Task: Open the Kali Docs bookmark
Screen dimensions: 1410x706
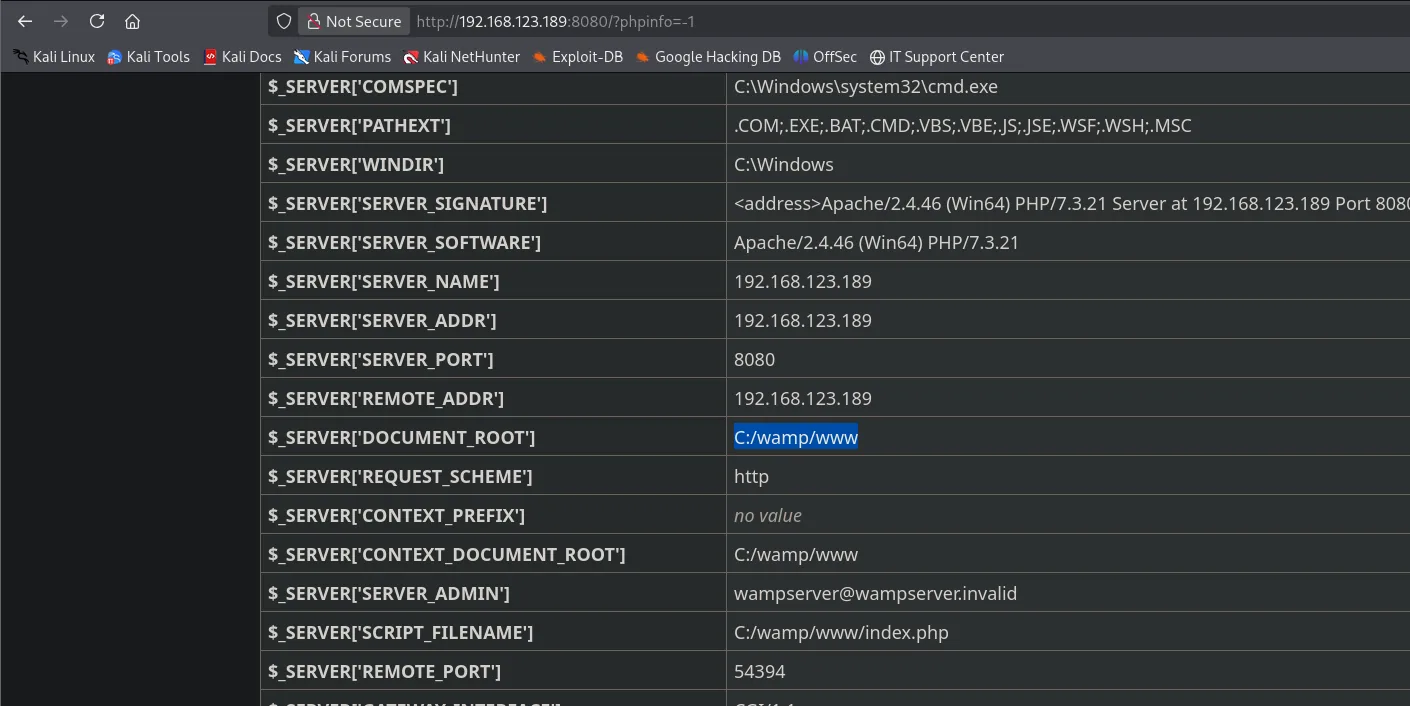Action: pos(242,57)
